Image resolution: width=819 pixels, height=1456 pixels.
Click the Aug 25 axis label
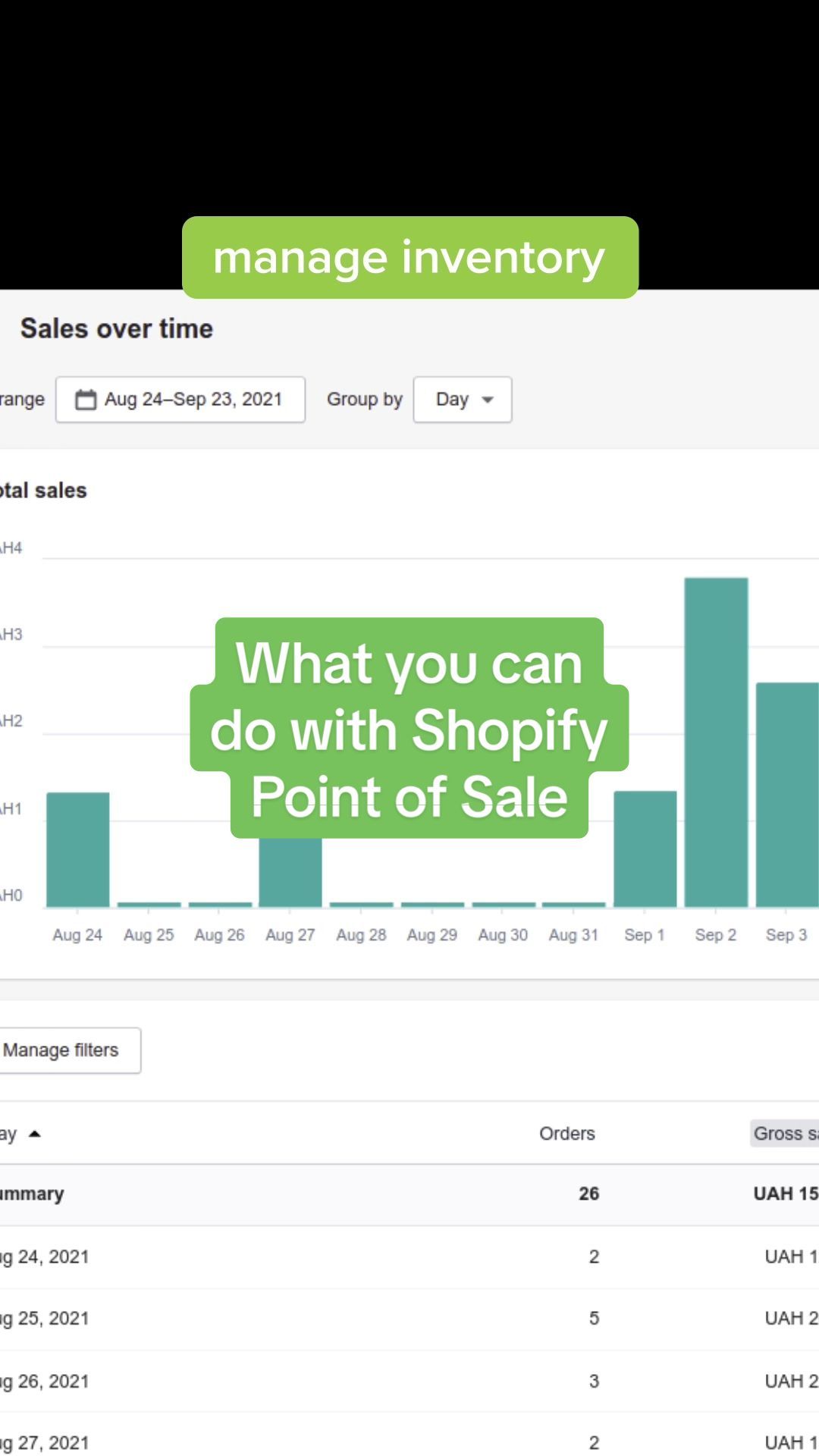tap(149, 935)
